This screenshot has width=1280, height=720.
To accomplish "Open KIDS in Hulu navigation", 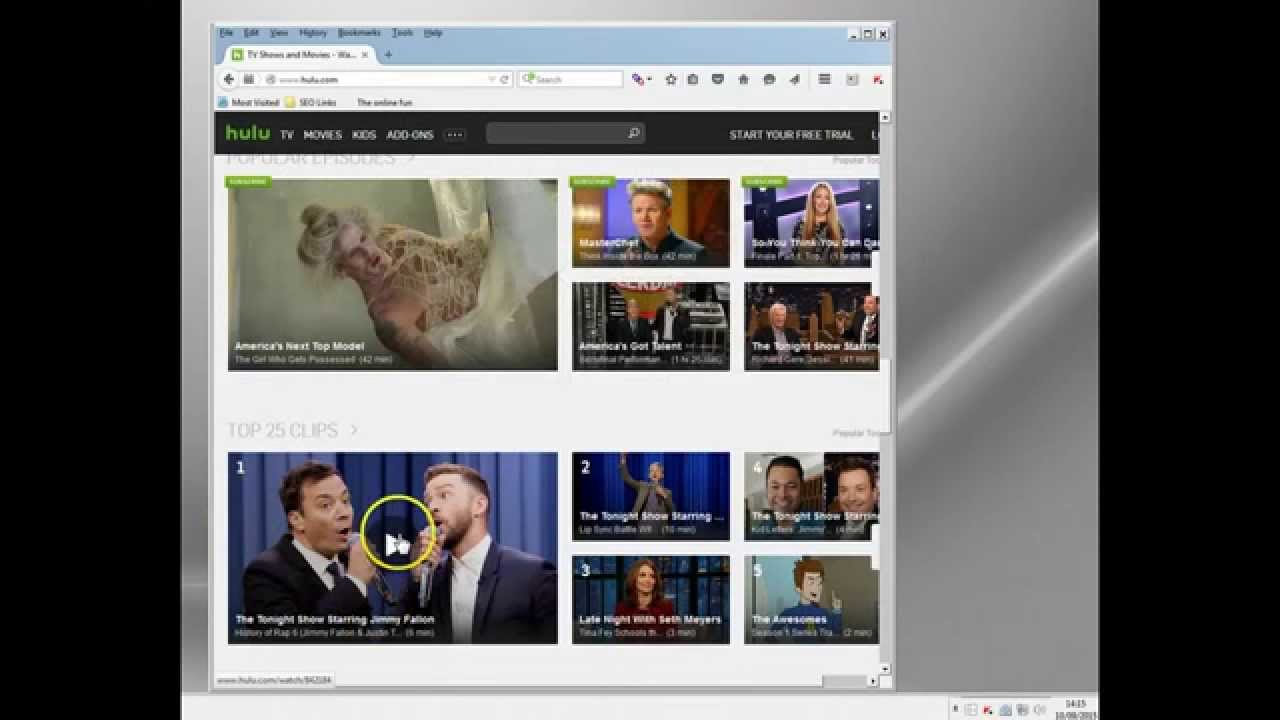I will 364,134.
